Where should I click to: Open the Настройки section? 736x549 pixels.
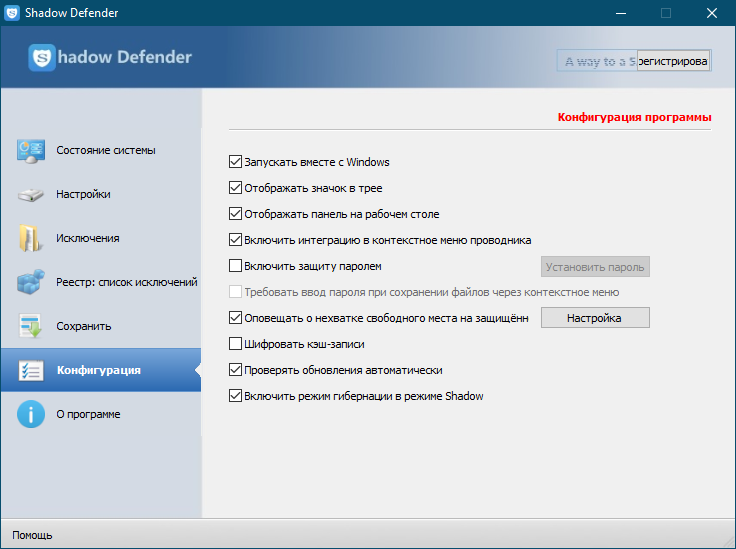tap(101, 194)
